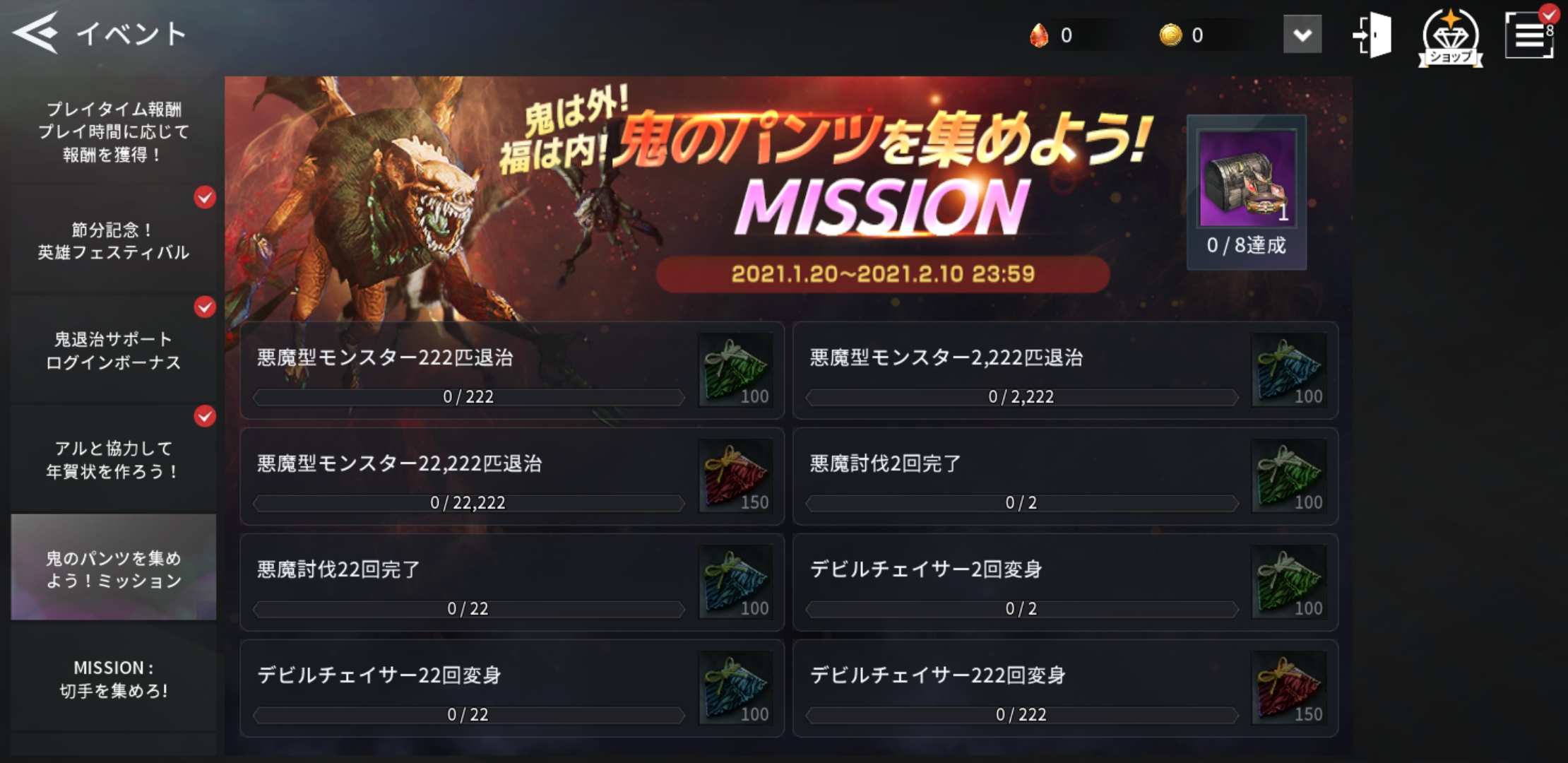
Task: Open the アルと協力して年賀状を作ろう tab
Action: 113,460
